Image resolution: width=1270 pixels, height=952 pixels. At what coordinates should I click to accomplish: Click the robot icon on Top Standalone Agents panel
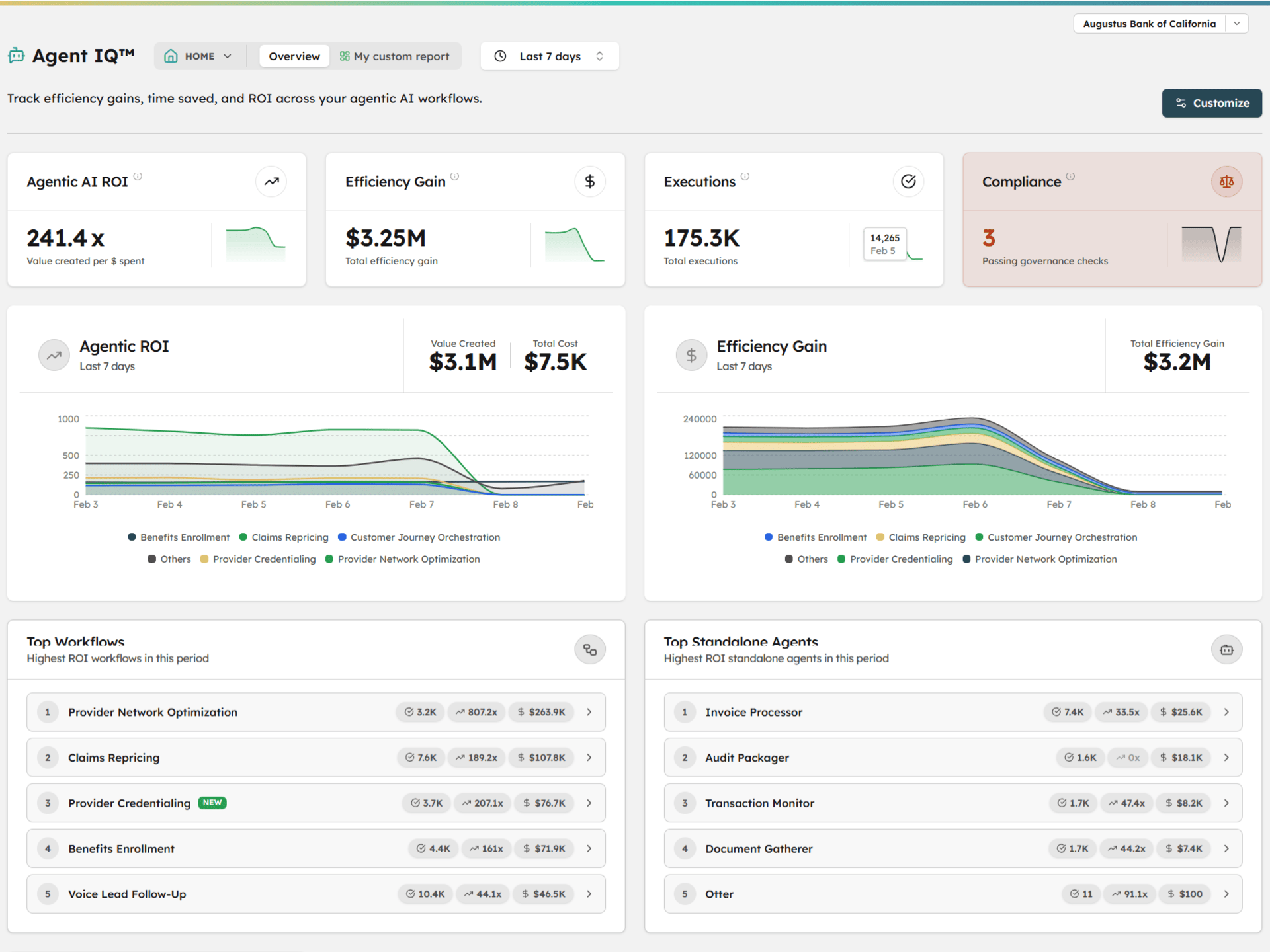coord(1227,649)
